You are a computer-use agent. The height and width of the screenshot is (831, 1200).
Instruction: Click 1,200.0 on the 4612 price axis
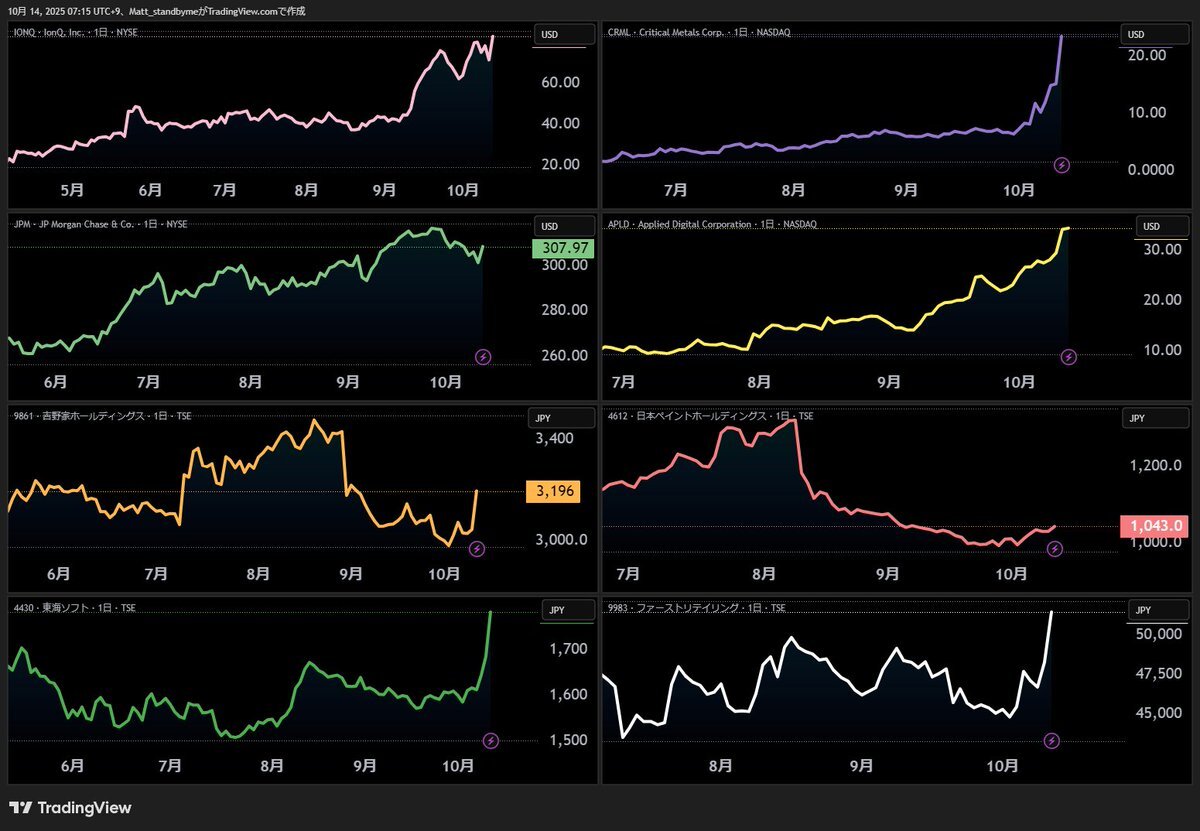tap(1157, 466)
